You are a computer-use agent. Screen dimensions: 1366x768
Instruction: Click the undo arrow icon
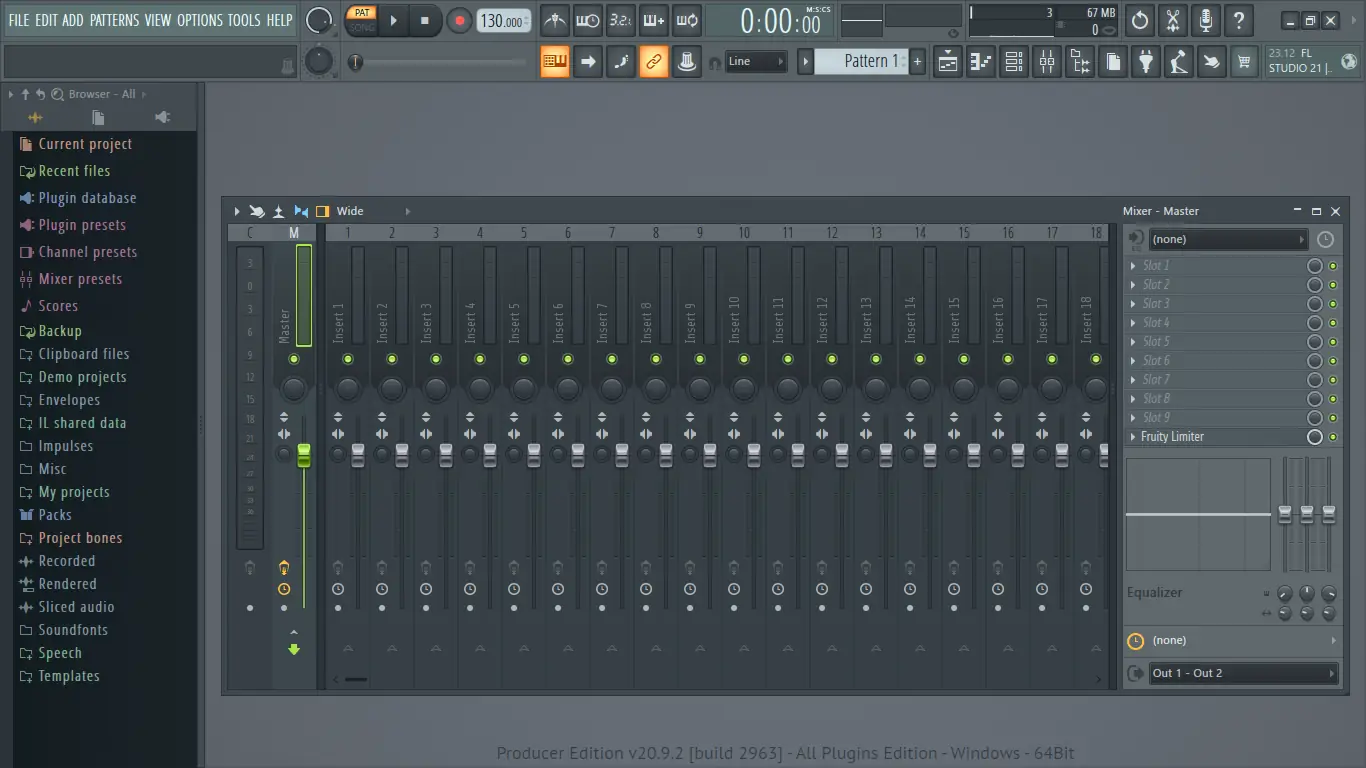[1139, 20]
